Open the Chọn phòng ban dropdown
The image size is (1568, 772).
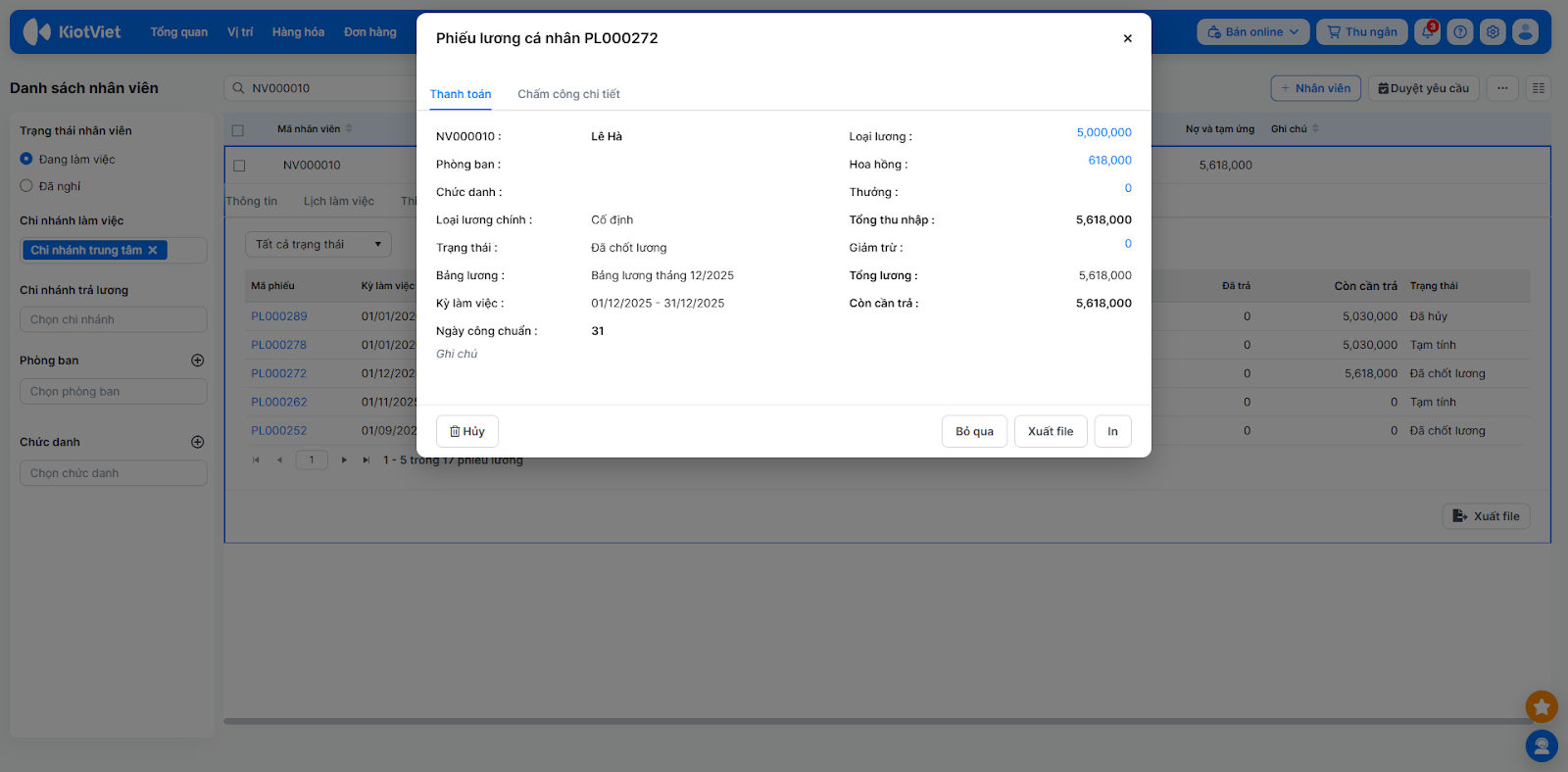(113, 392)
